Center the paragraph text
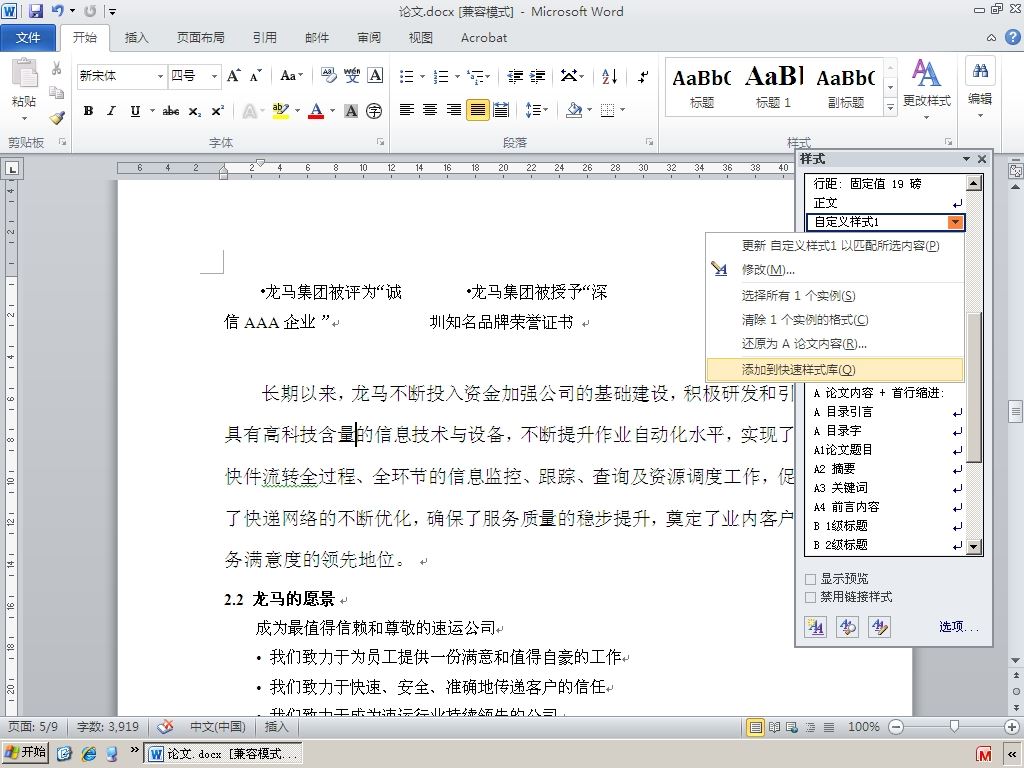Screen dimensions: 1024x768 coord(430,110)
